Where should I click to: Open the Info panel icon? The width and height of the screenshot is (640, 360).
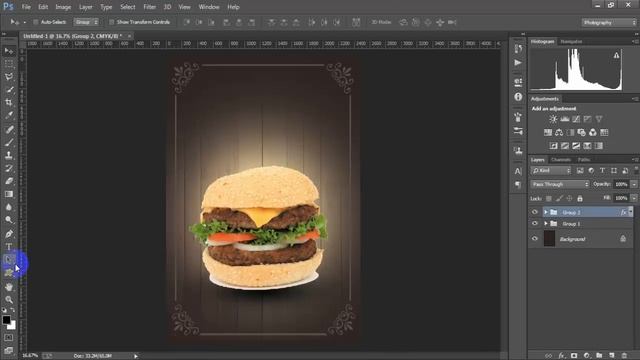[518, 97]
